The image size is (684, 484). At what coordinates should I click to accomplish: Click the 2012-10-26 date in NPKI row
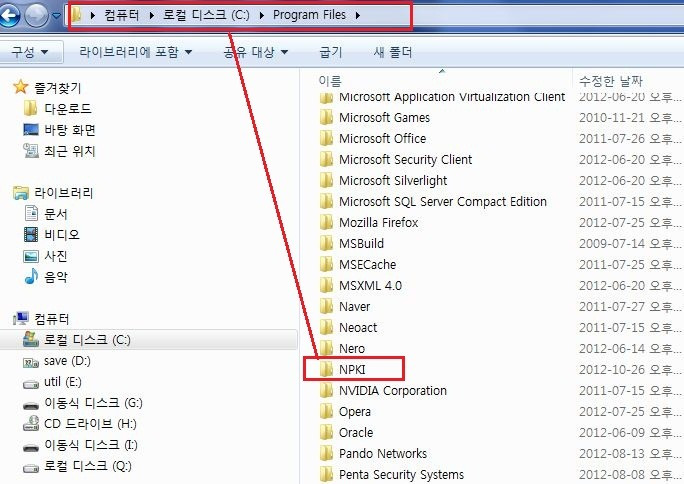coord(612,370)
